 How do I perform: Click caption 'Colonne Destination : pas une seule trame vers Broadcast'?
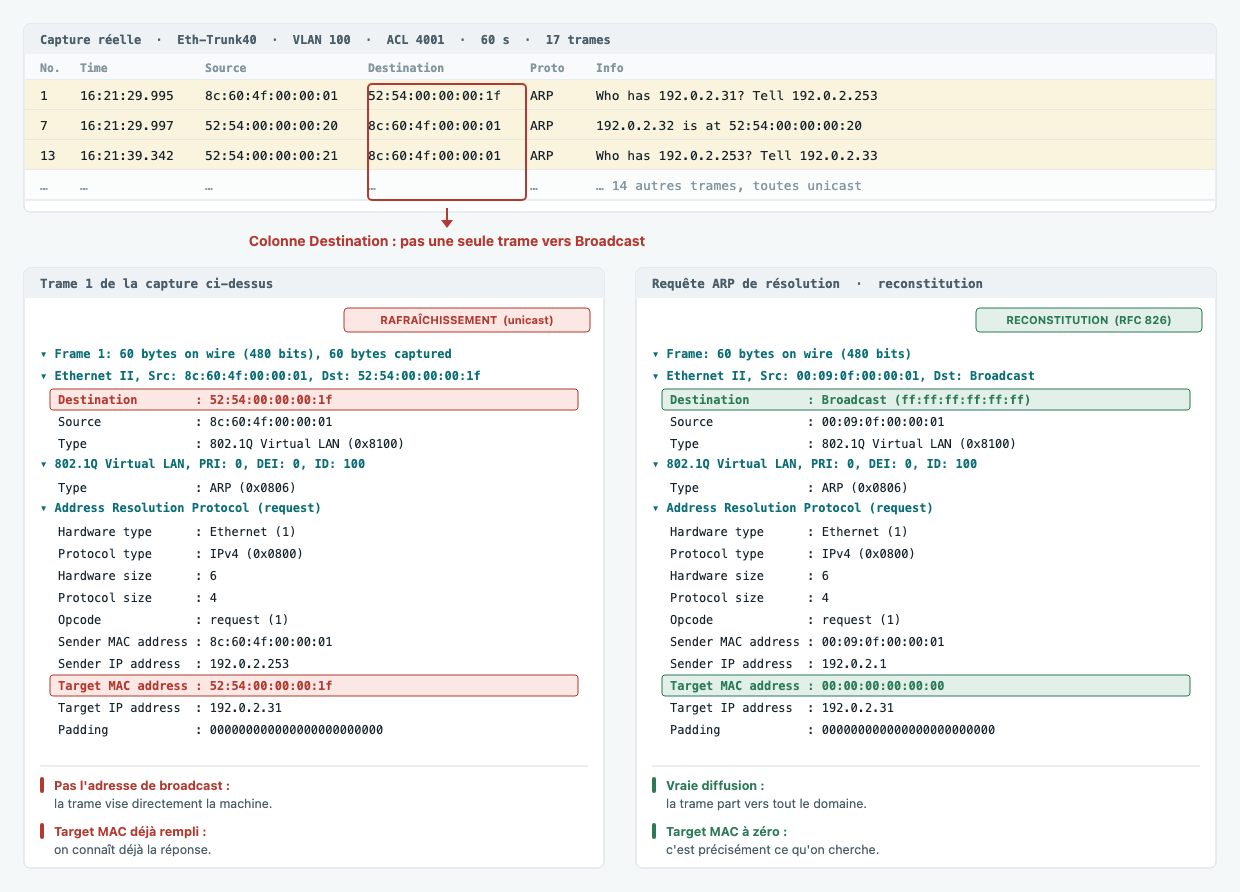[447, 241]
